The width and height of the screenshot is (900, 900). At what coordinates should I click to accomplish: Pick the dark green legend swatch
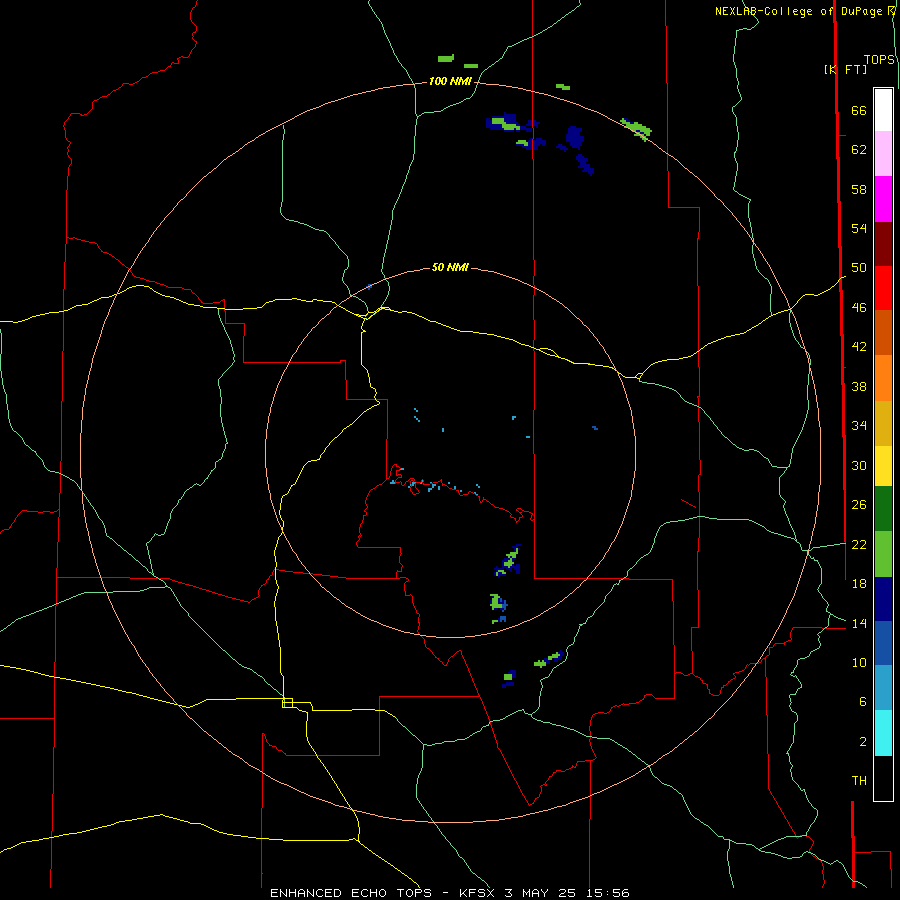click(883, 509)
